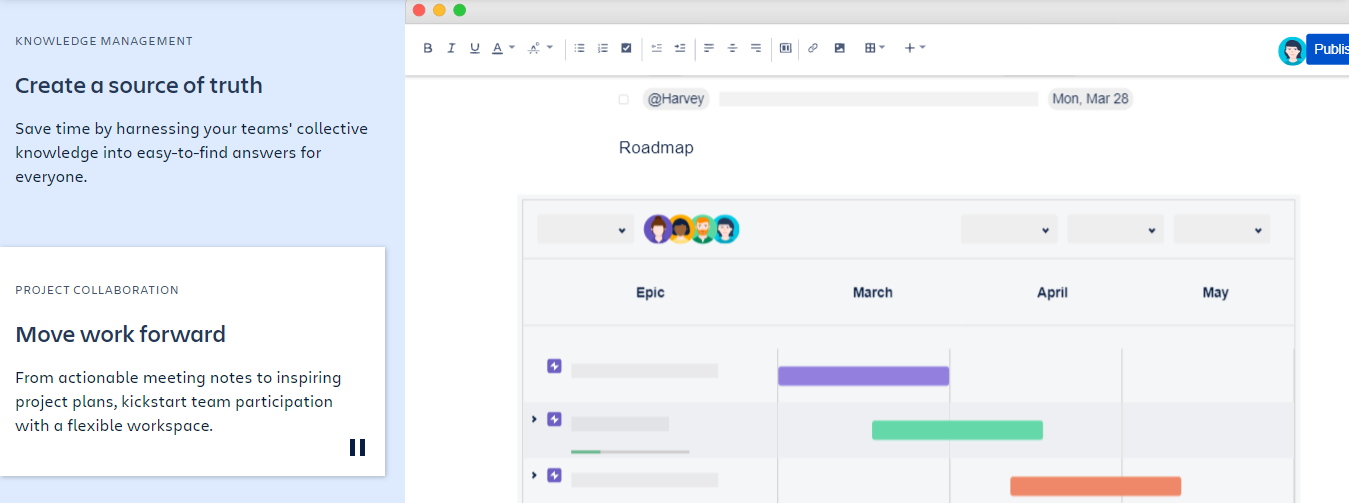
Task: Click the Epic column header
Action: (x=650, y=293)
